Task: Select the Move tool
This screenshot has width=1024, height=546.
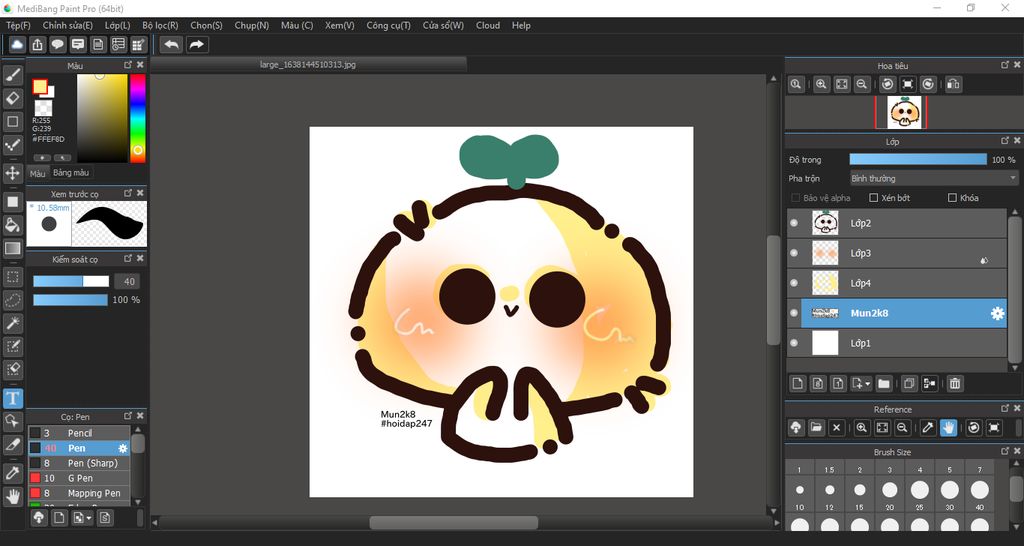Action: point(13,173)
